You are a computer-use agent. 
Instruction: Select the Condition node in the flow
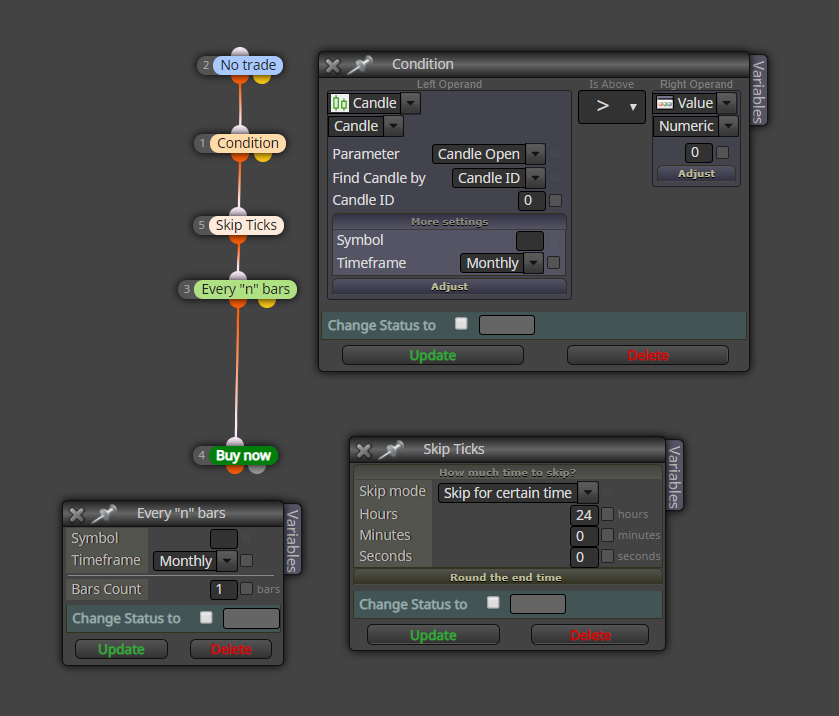coord(248,143)
